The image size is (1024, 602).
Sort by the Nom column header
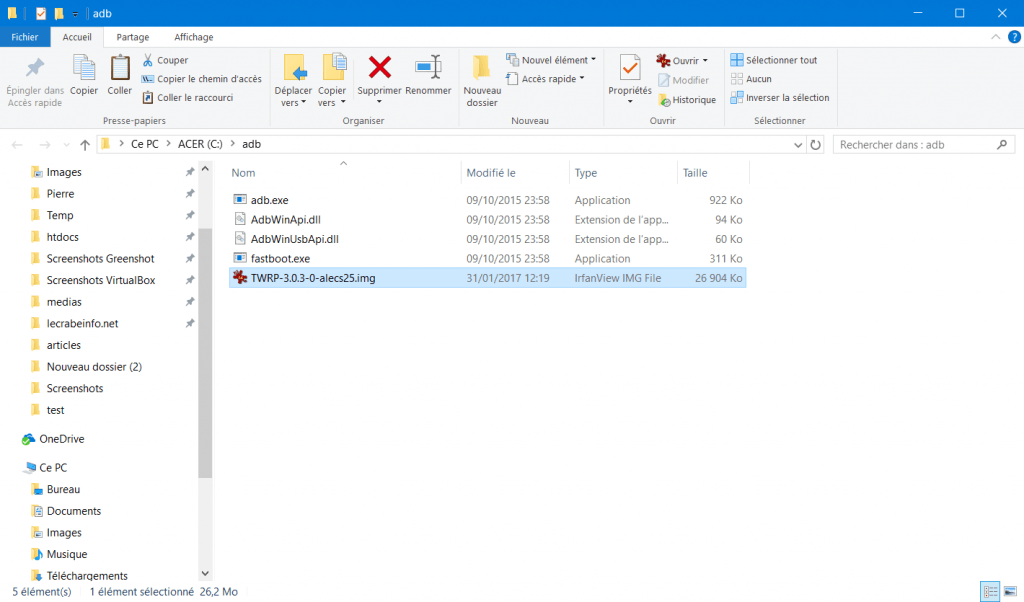click(343, 173)
